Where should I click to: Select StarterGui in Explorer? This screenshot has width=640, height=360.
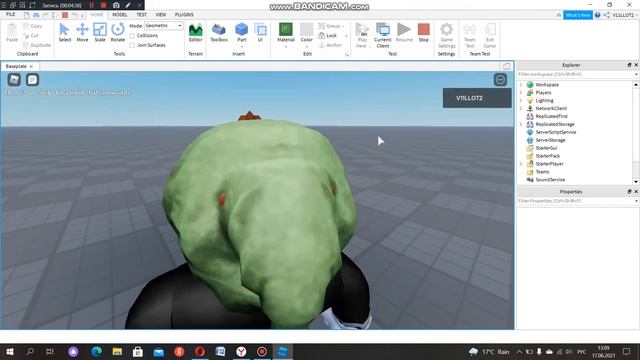tap(546, 148)
